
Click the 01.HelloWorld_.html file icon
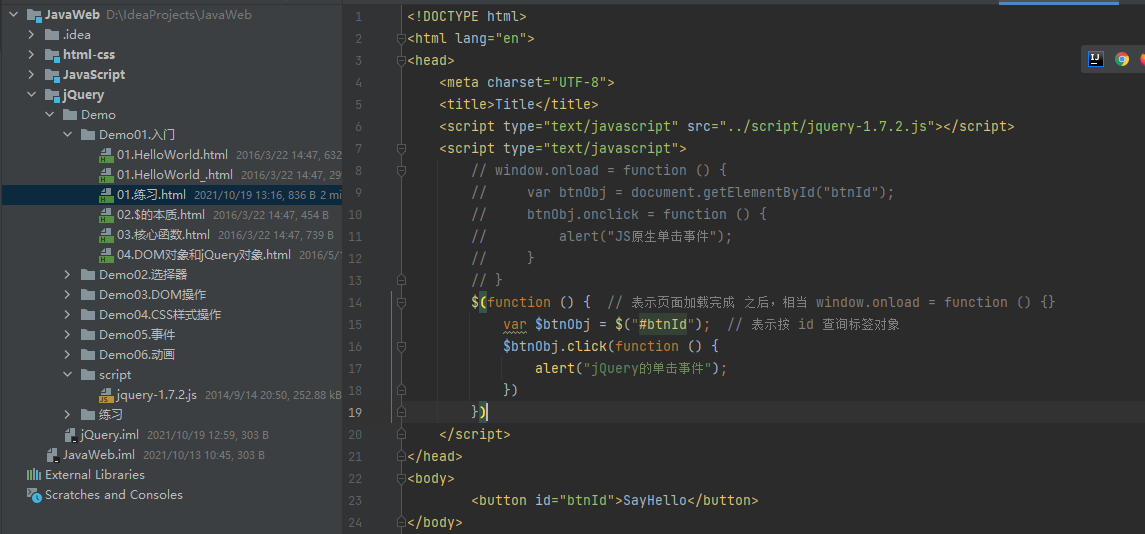[107, 175]
